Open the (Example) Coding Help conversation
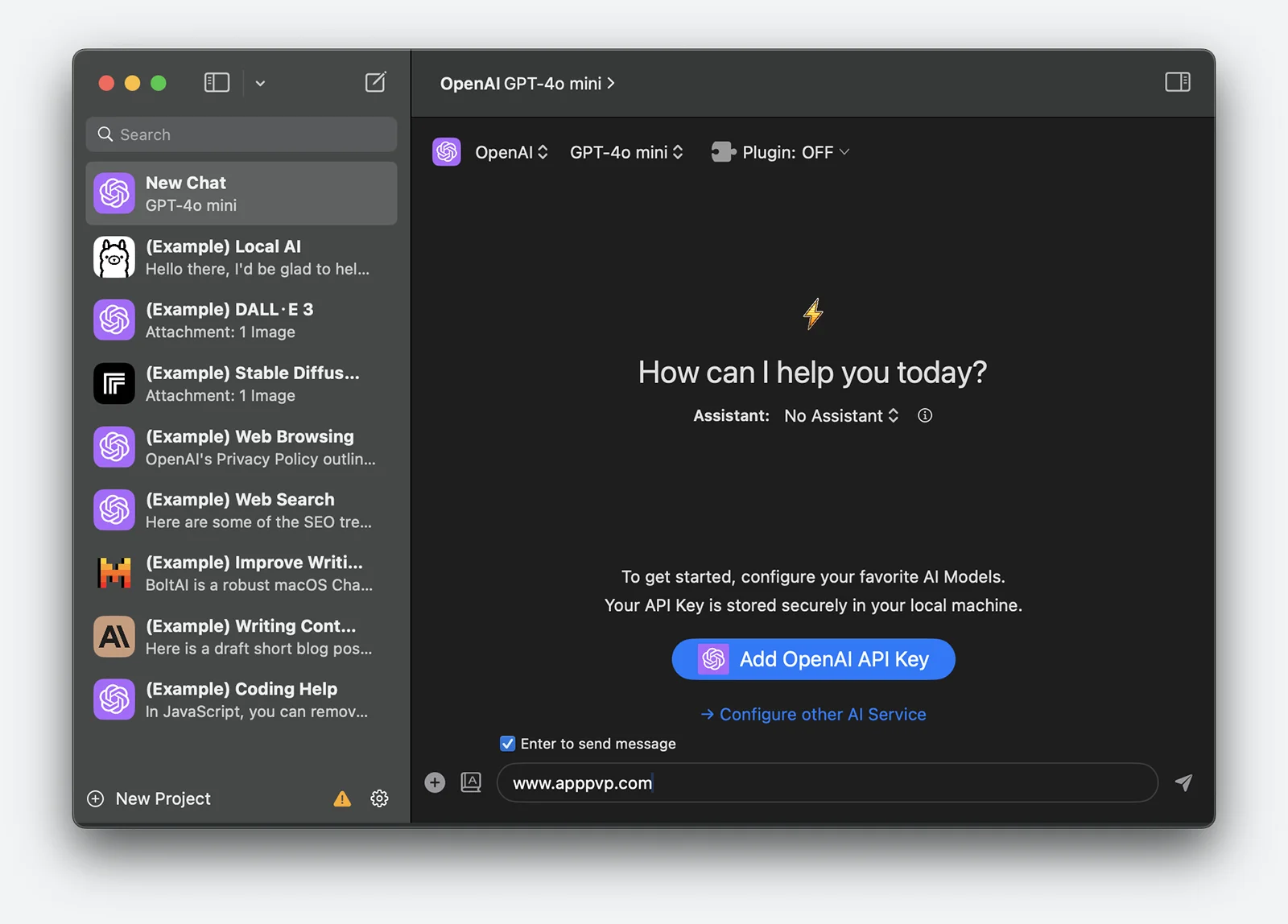The height and width of the screenshot is (924, 1288). pos(242,699)
